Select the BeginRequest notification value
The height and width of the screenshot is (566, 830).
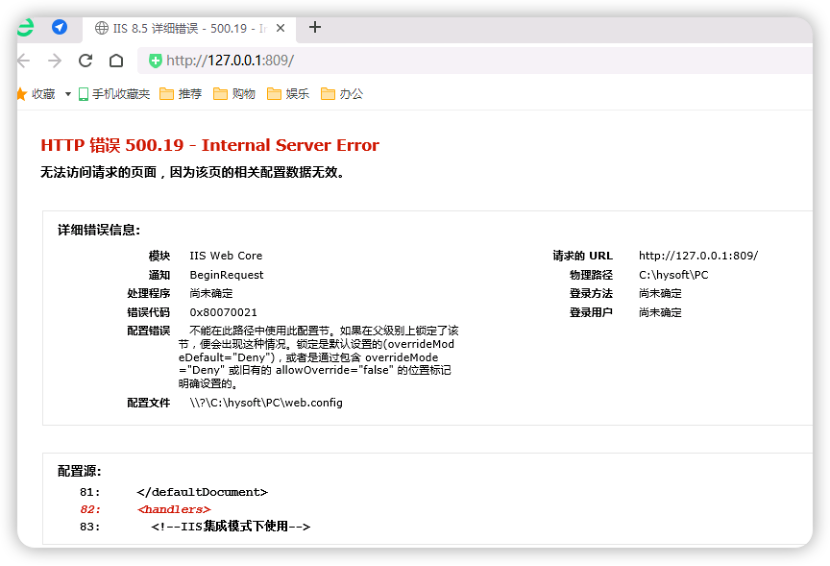tap(227, 275)
